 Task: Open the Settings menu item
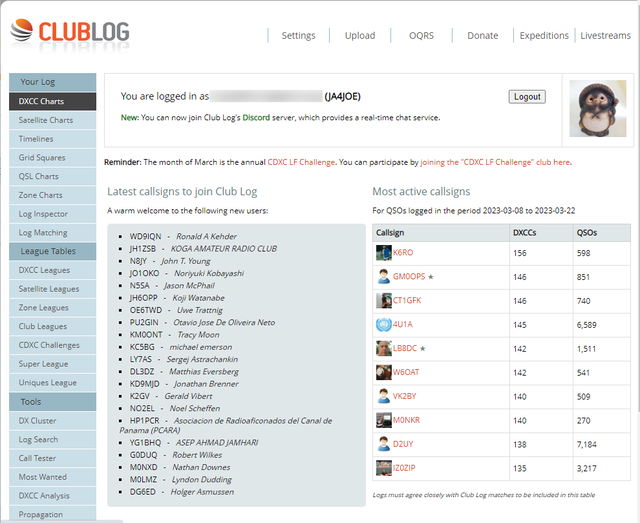coord(298,36)
